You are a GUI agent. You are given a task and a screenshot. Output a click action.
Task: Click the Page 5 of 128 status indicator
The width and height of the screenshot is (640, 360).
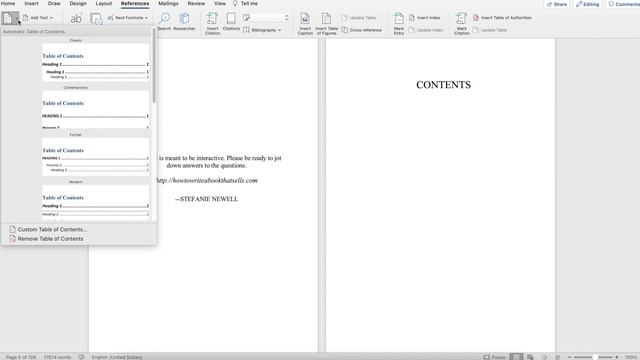[20, 357]
